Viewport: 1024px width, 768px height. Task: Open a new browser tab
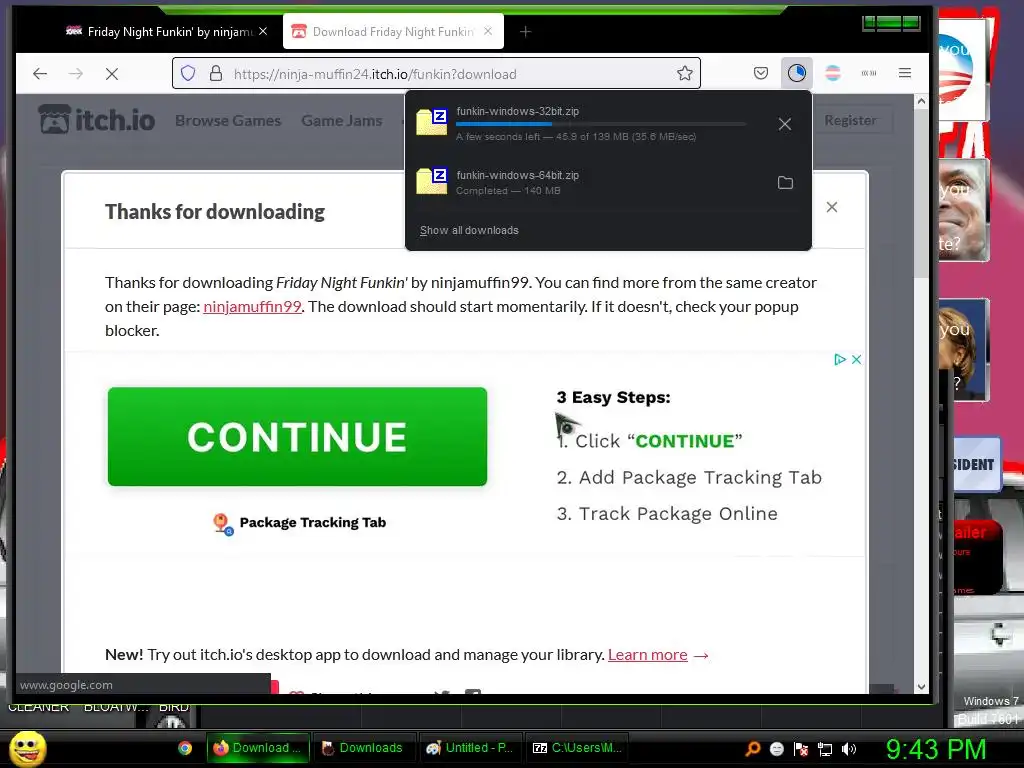[525, 31]
